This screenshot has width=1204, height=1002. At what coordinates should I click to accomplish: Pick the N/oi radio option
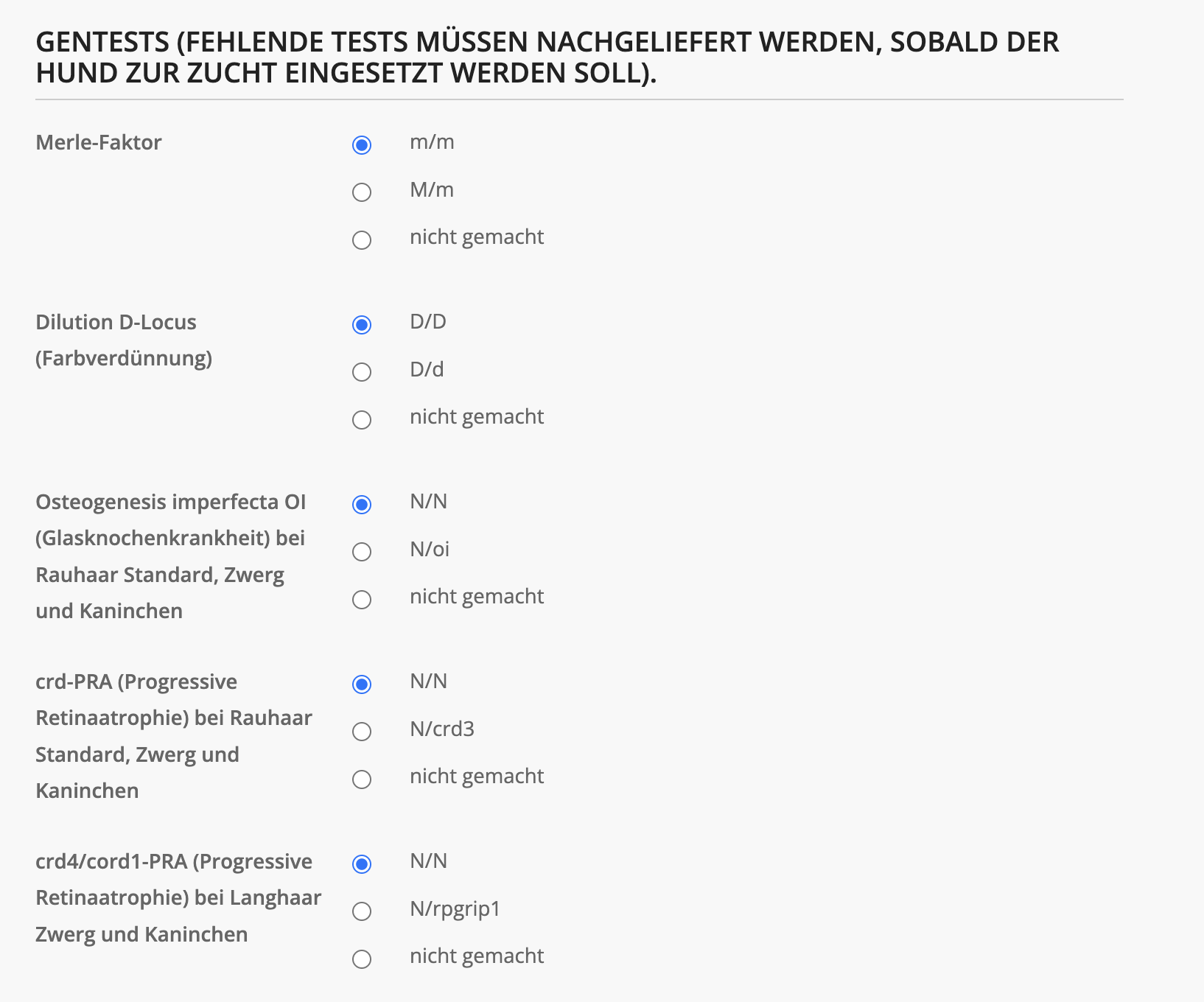(361, 552)
